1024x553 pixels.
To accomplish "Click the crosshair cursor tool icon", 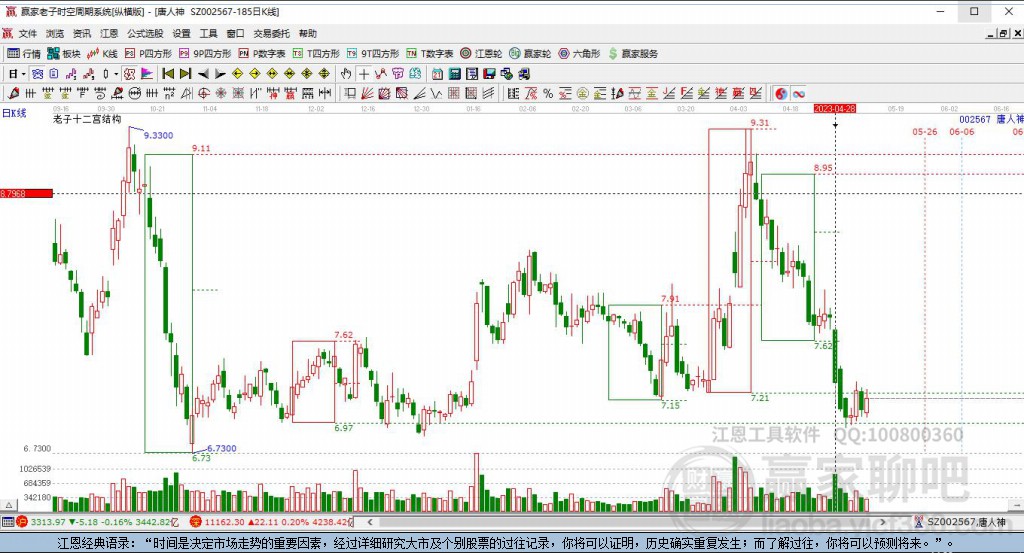I will pos(364,73).
